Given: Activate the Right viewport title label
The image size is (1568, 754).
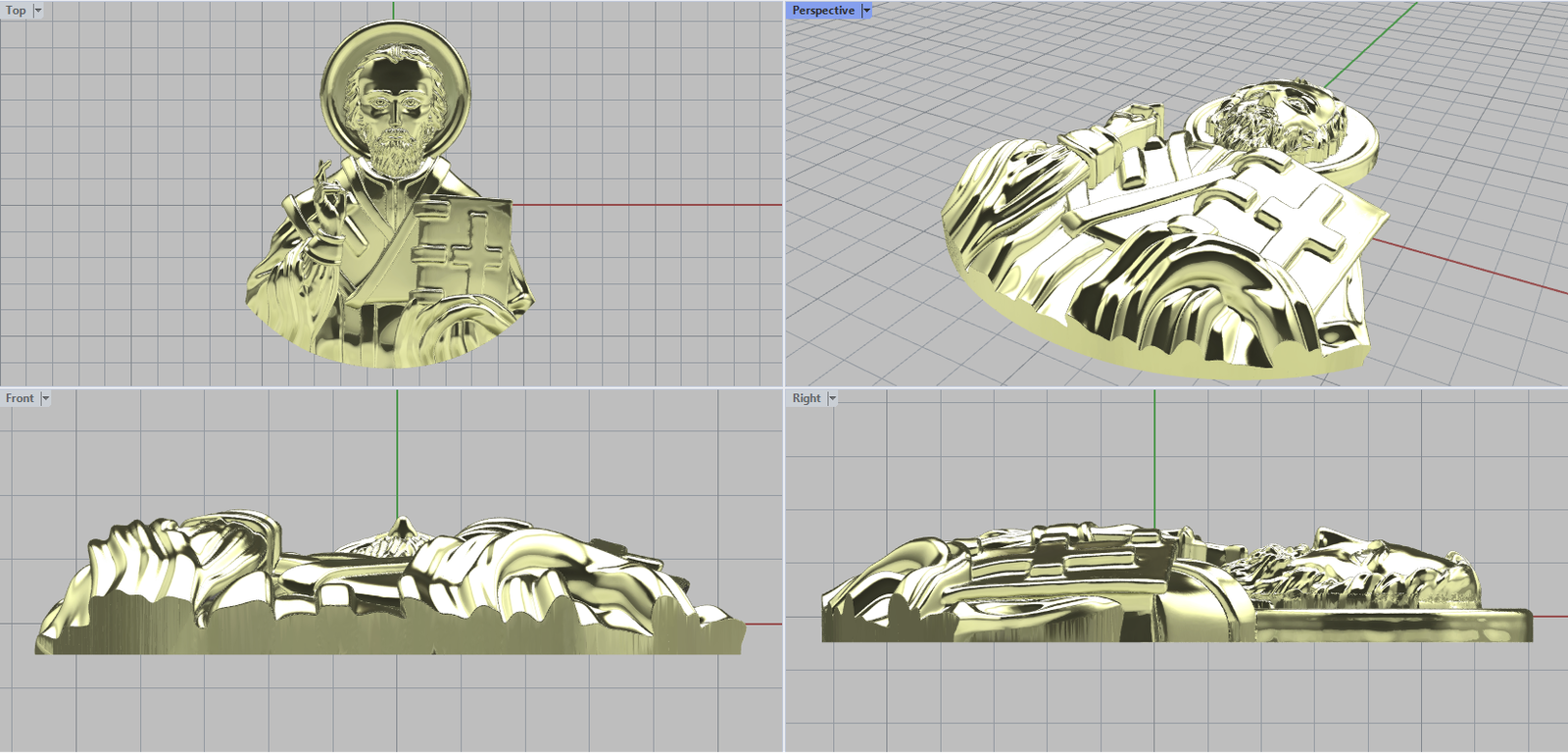Looking at the screenshot, I should coord(806,399).
